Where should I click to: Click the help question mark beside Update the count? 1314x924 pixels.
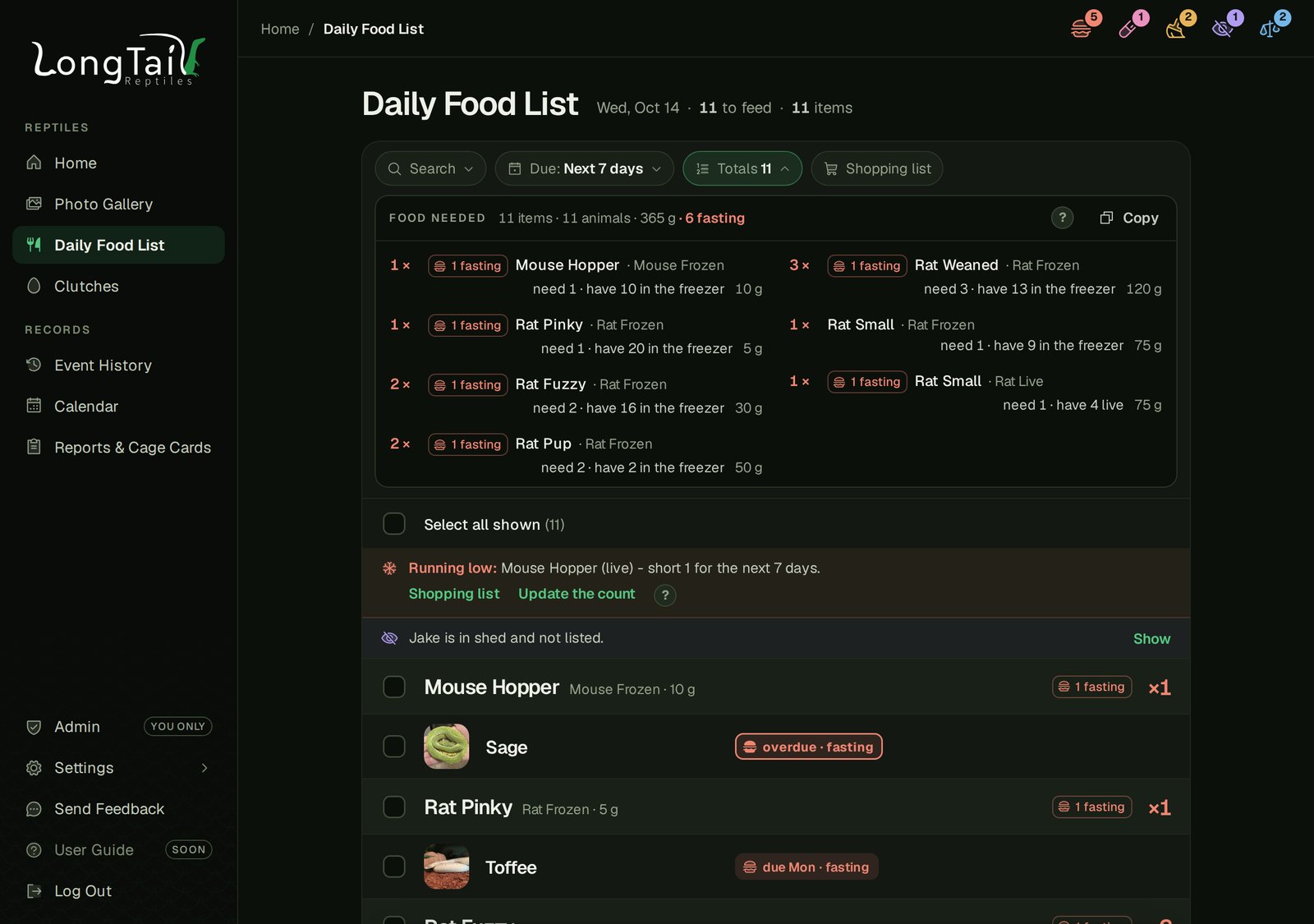[x=665, y=595]
